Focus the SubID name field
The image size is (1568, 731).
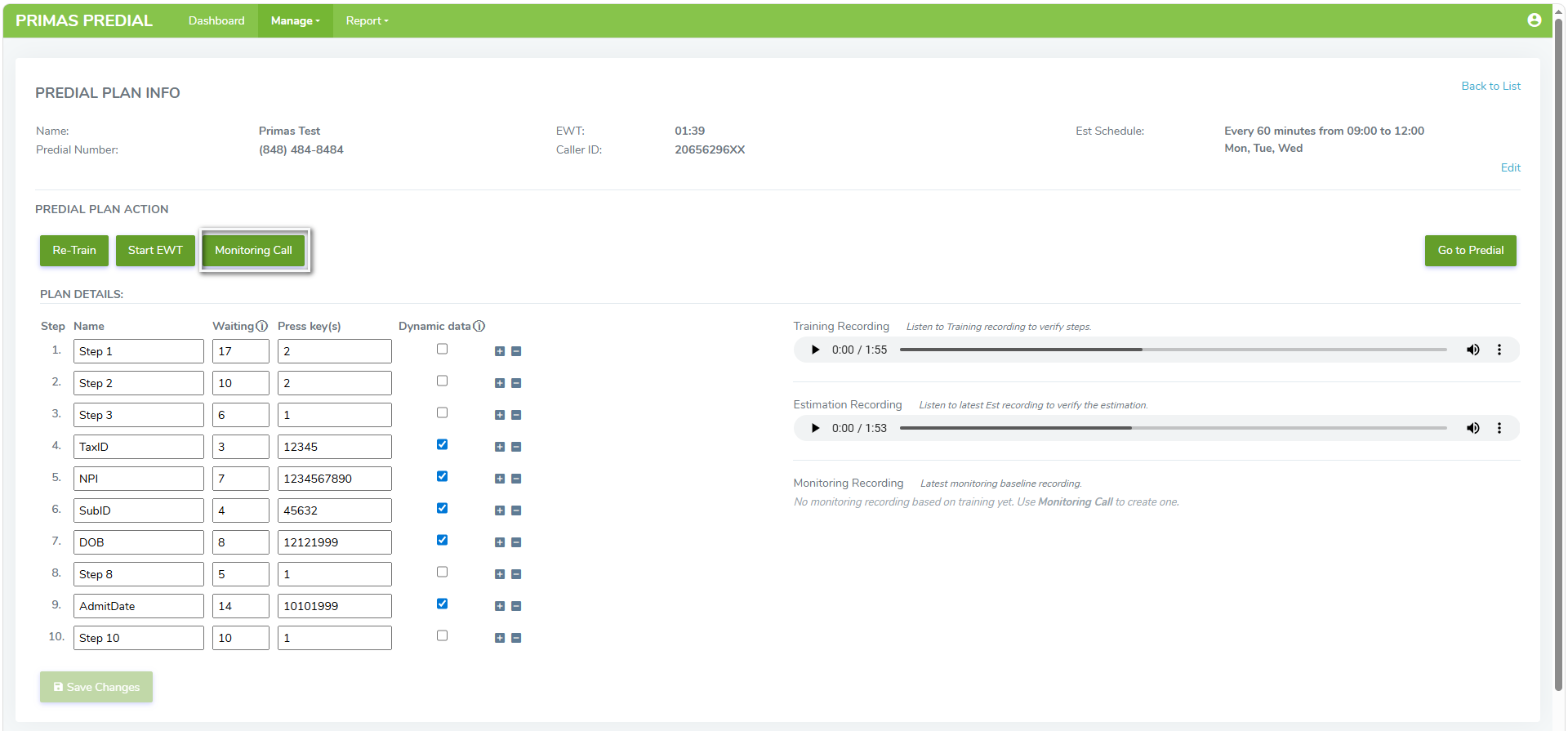(x=139, y=510)
